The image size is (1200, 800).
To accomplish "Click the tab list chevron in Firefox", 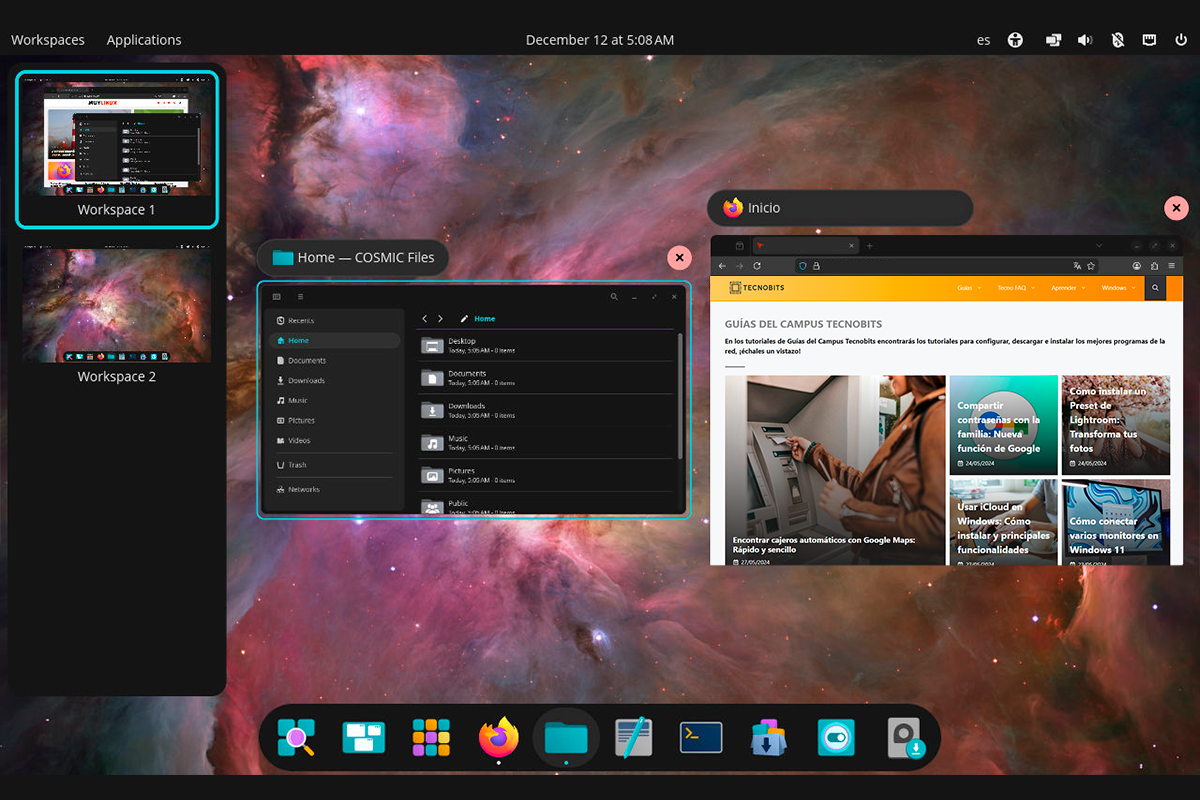I will pyautogui.click(x=1099, y=245).
